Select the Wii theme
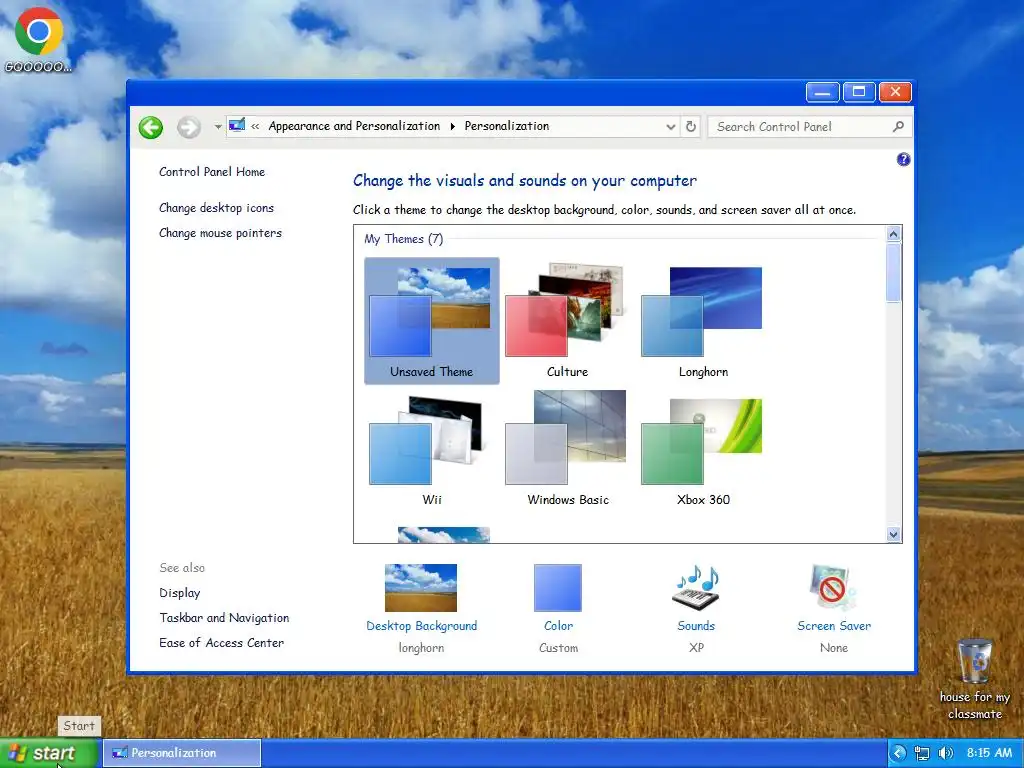Viewport: 1024px width, 768px height. tap(432, 449)
